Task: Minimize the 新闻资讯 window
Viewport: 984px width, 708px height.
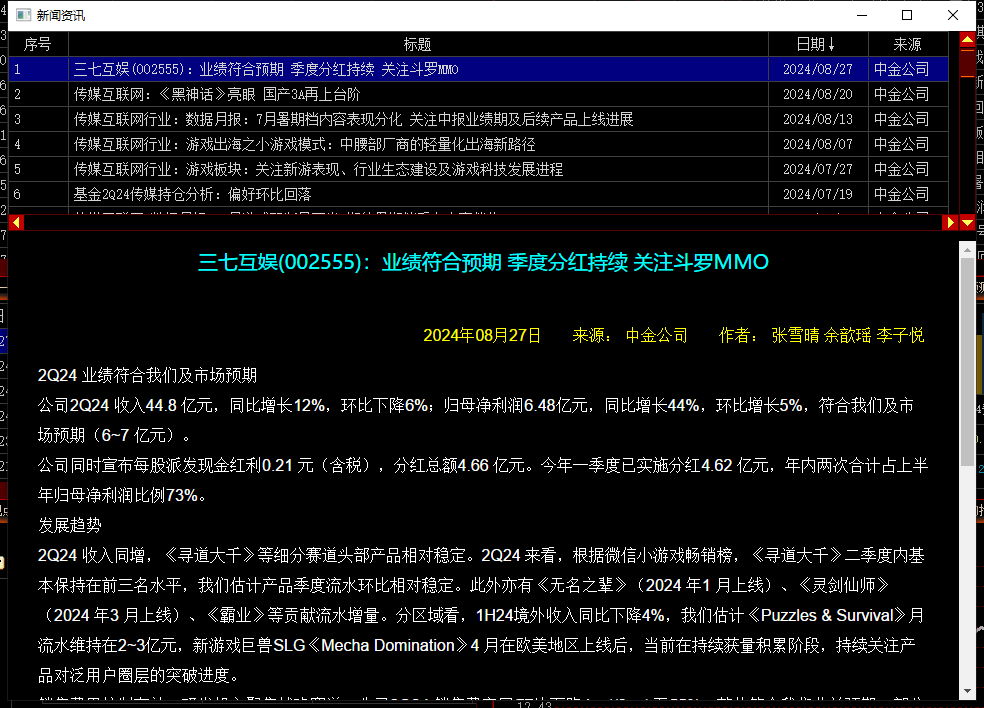Action: click(x=861, y=15)
